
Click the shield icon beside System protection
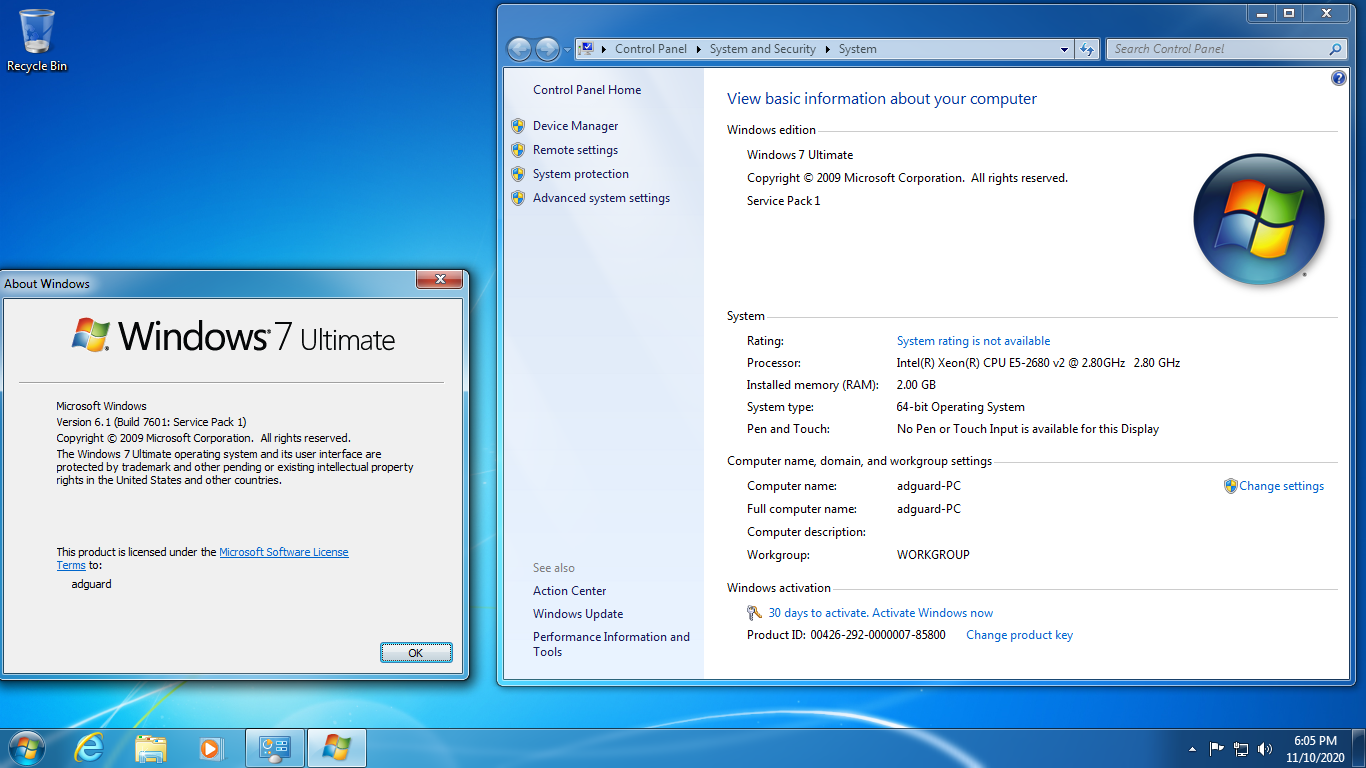click(x=518, y=174)
